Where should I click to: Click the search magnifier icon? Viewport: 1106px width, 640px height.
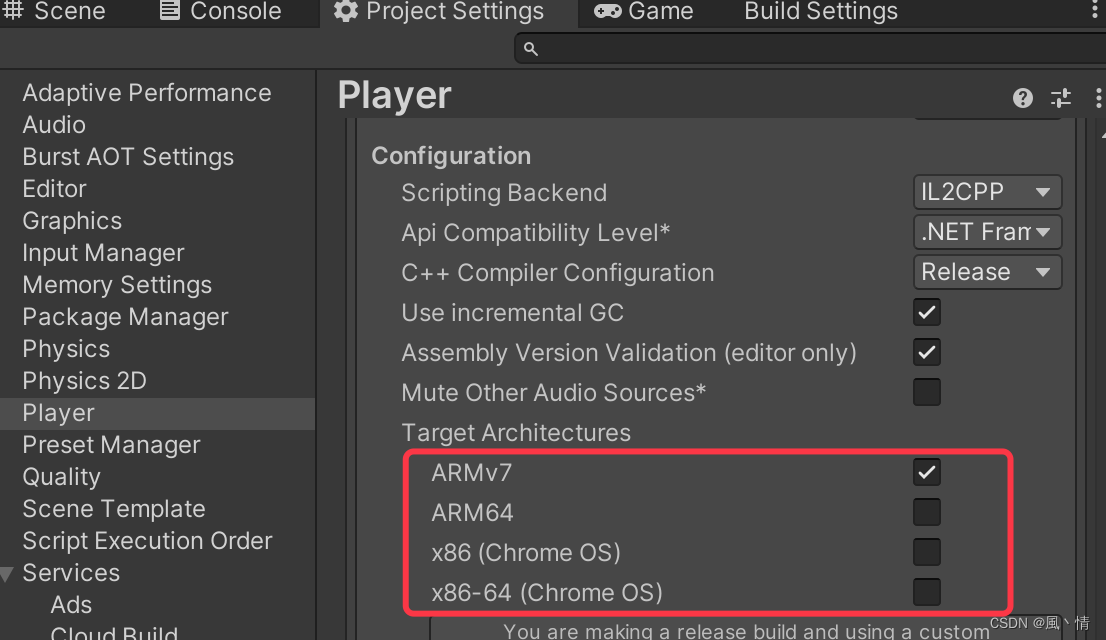click(x=531, y=49)
